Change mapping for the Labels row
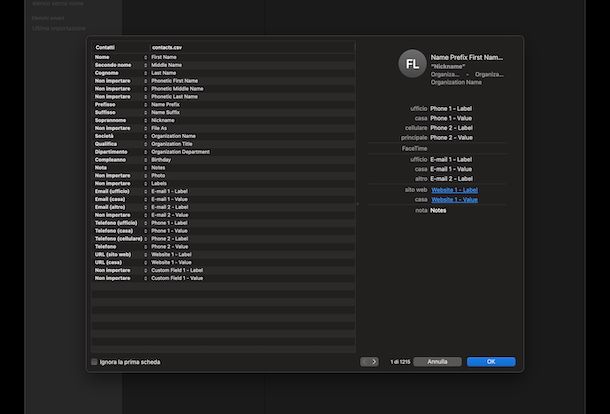This screenshot has height=414, width=610. [x=120, y=184]
